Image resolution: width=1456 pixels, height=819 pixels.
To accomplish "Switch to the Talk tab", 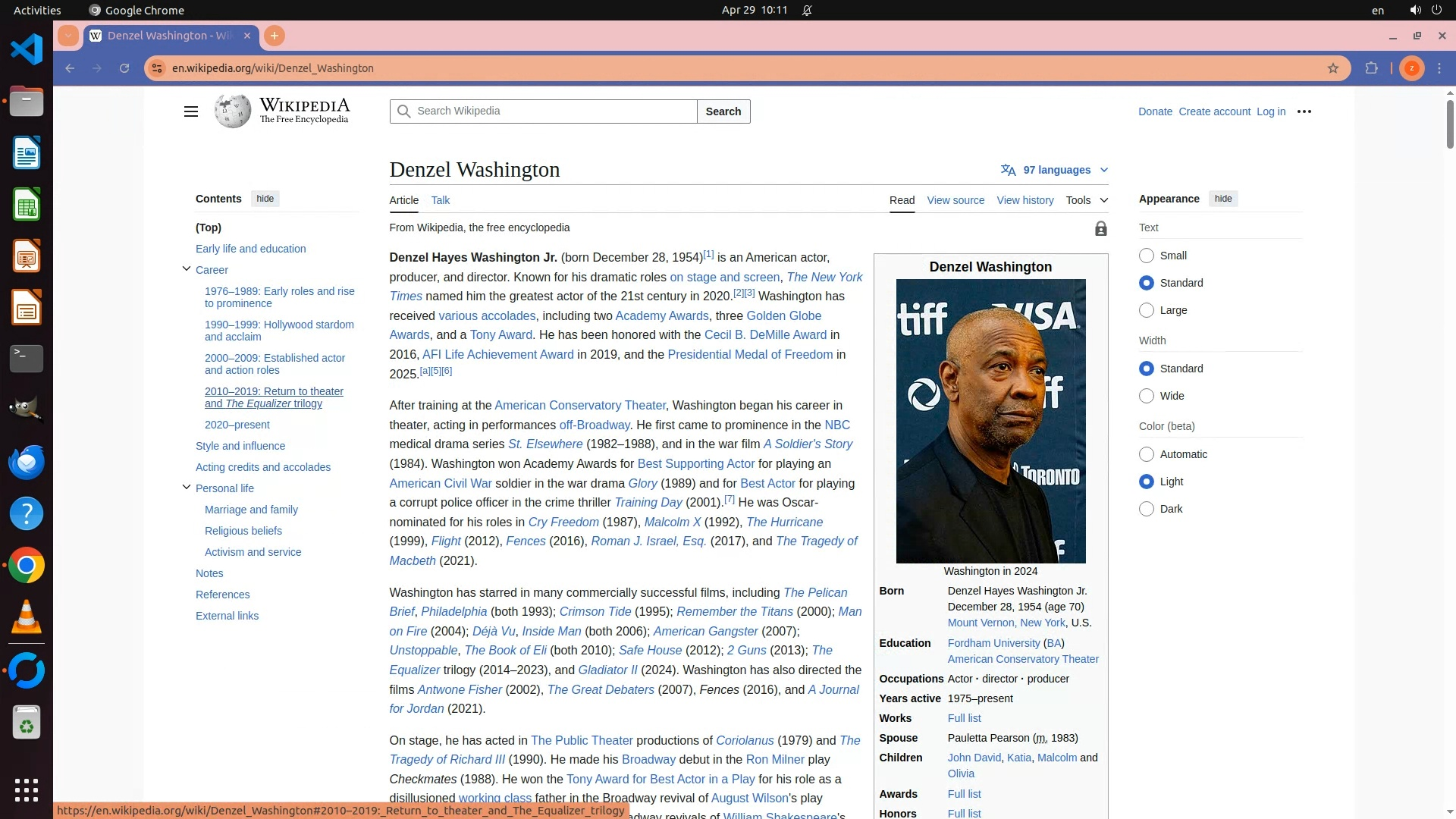I will click(x=440, y=200).
